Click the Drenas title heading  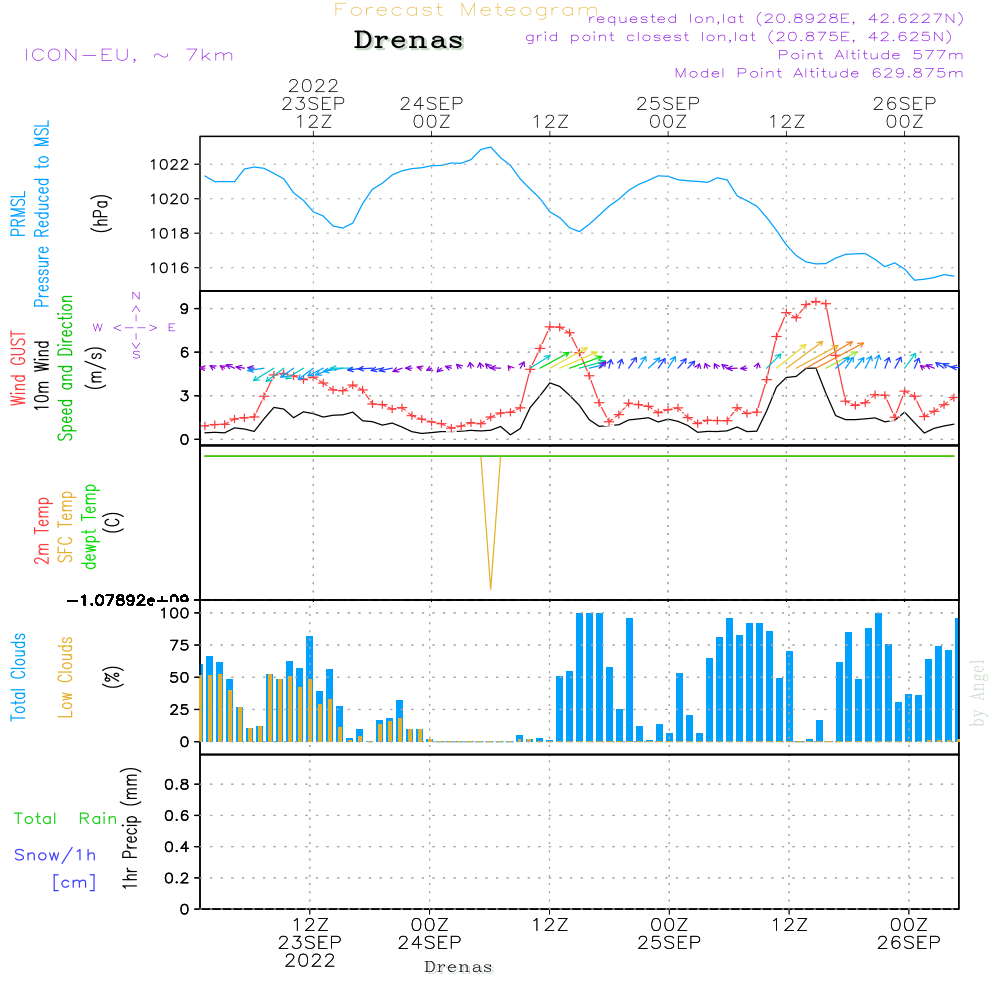(x=408, y=40)
